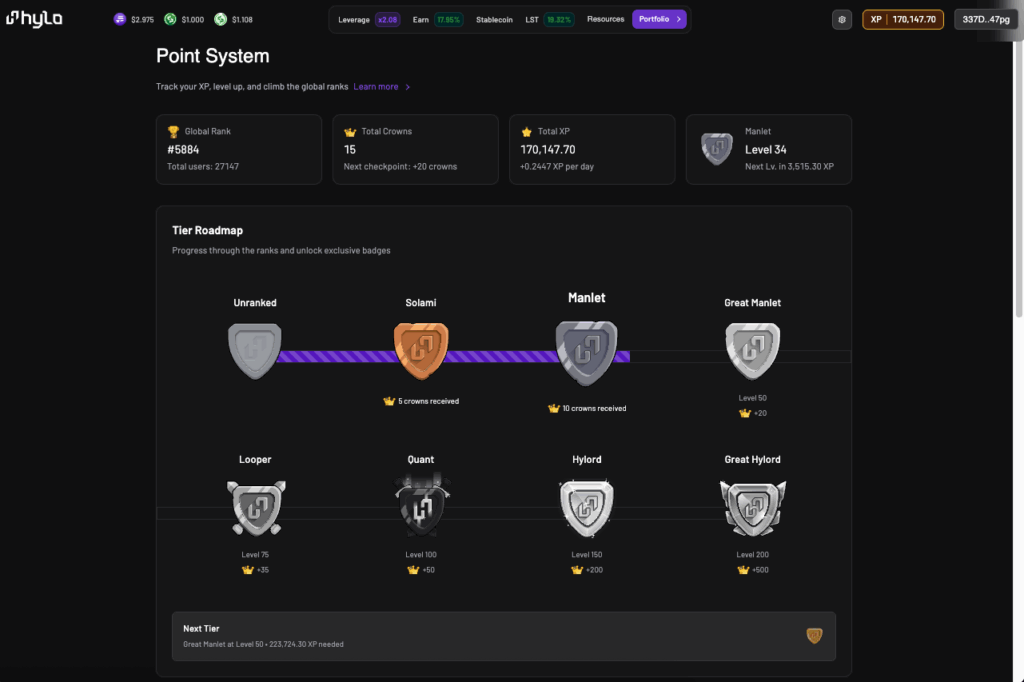Expand the Resources menu
The image size is (1024, 682).
click(x=605, y=19)
